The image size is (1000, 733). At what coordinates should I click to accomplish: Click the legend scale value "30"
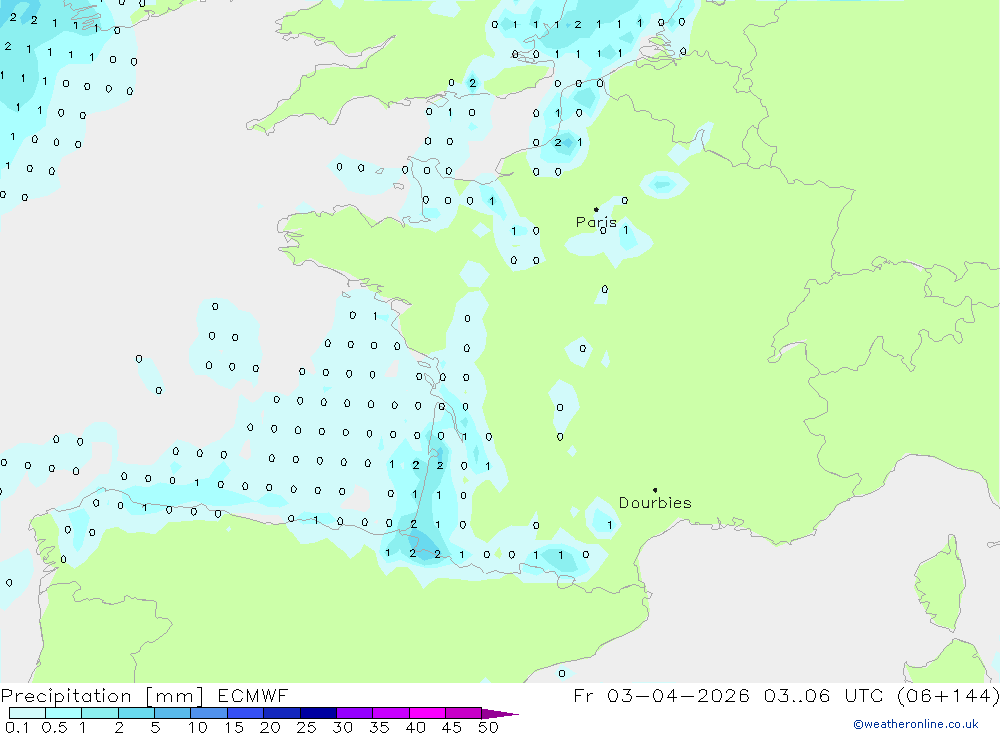(x=343, y=727)
